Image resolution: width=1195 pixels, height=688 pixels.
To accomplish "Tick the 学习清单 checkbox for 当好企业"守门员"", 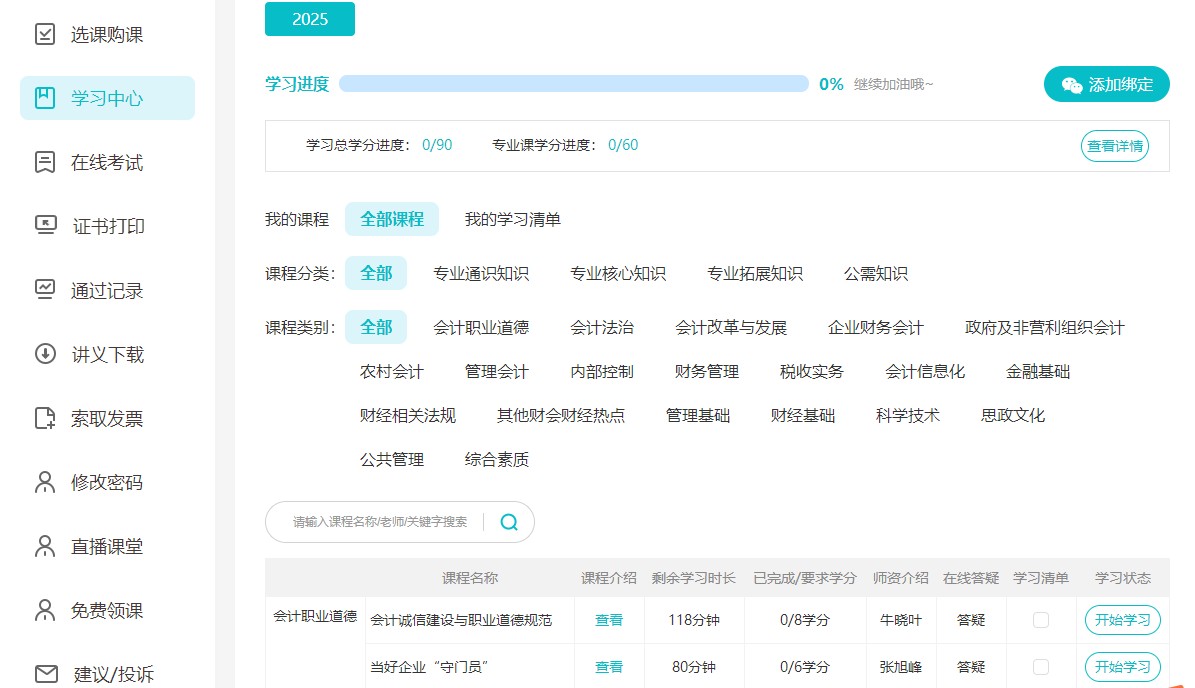I will click(x=1040, y=666).
